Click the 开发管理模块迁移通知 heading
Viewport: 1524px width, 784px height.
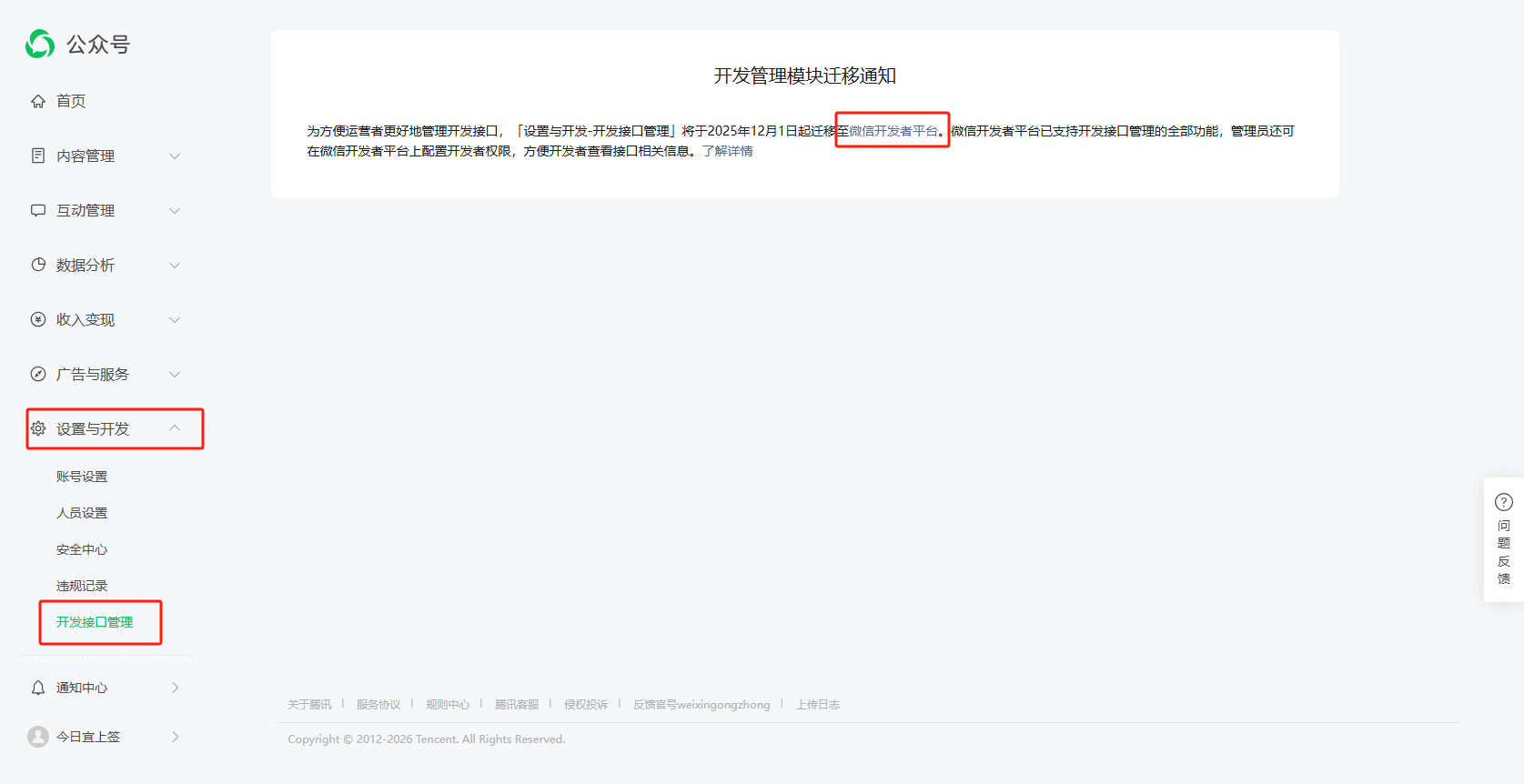click(x=805, y=75)
